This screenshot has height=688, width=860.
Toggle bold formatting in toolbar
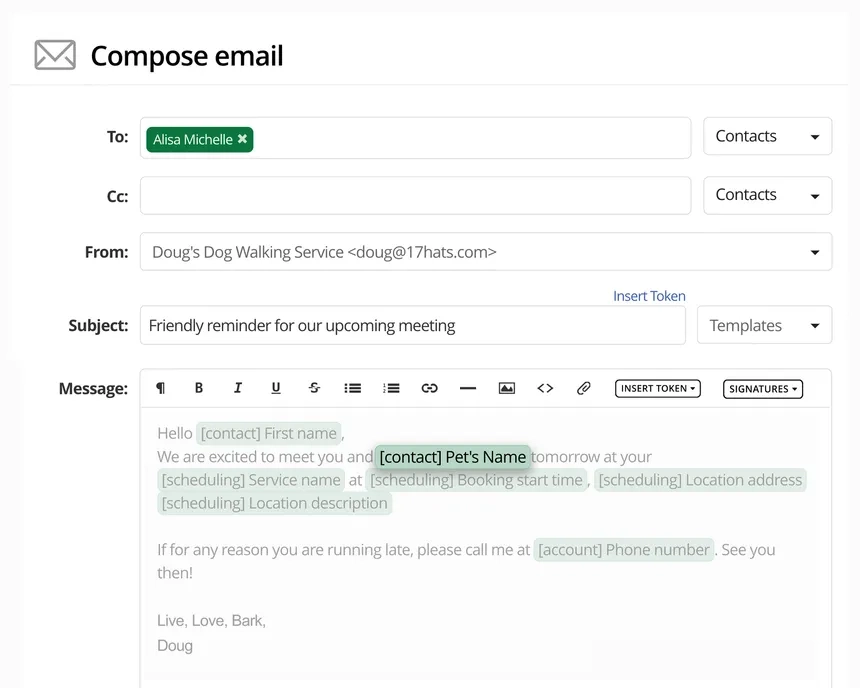coord(199,388)
